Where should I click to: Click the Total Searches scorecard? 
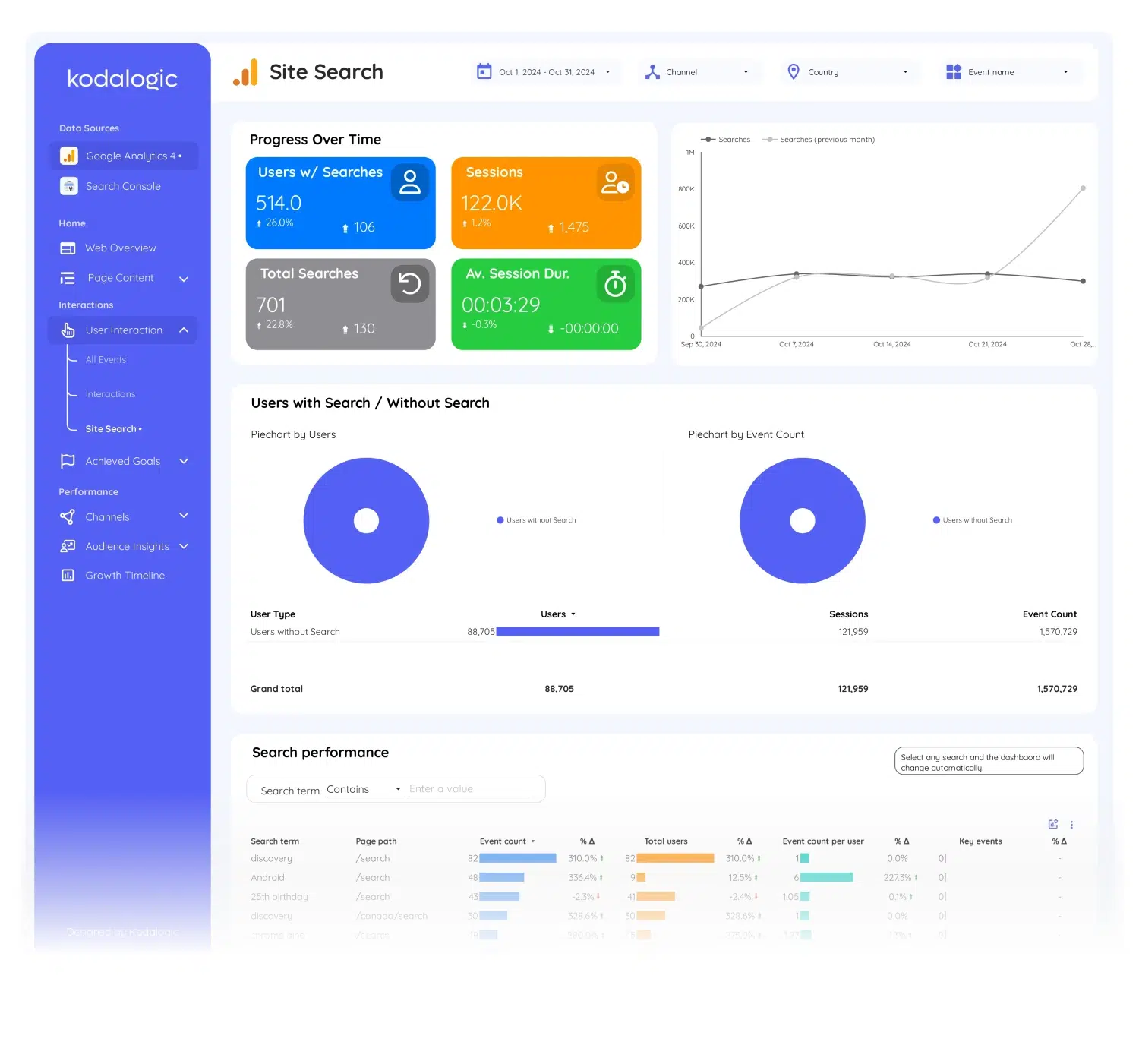click(340, 305)
